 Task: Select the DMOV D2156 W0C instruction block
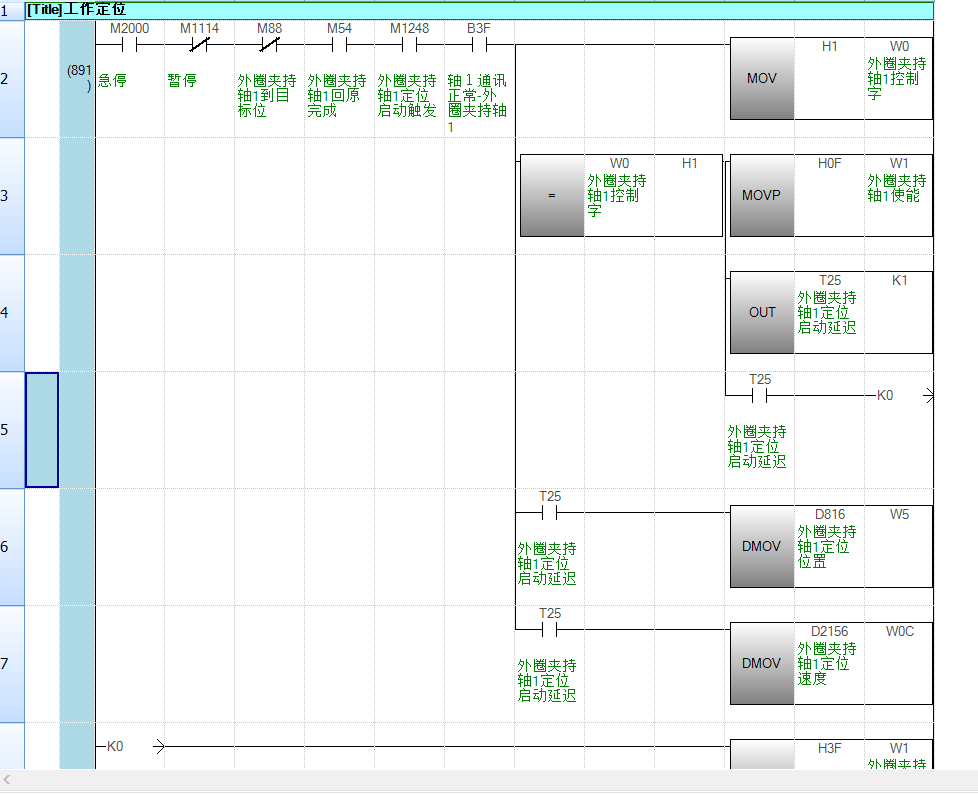(x=830, y=663)
